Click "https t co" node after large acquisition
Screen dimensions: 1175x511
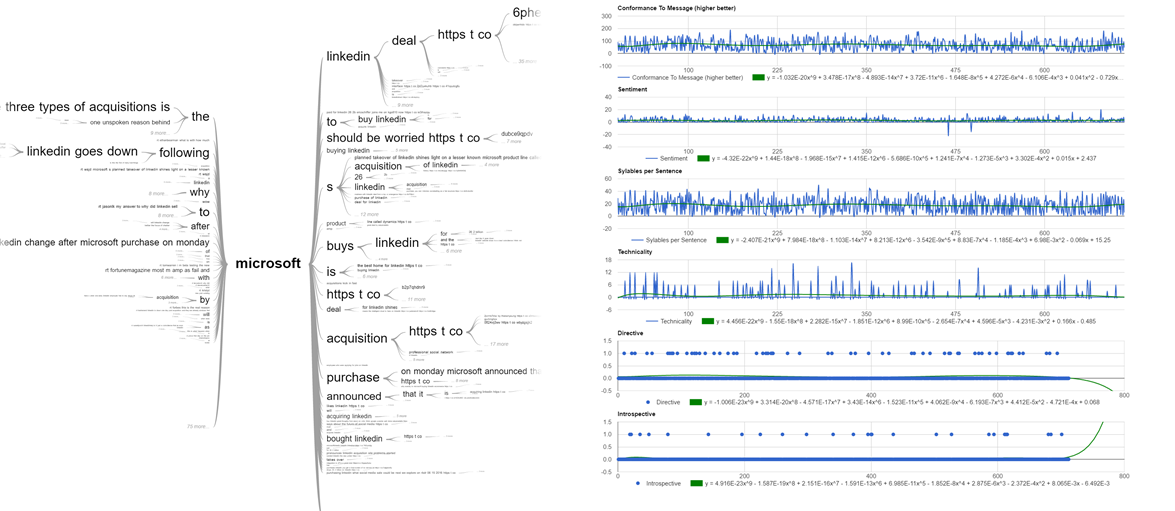pyautogui.click(x=436, y=331)
